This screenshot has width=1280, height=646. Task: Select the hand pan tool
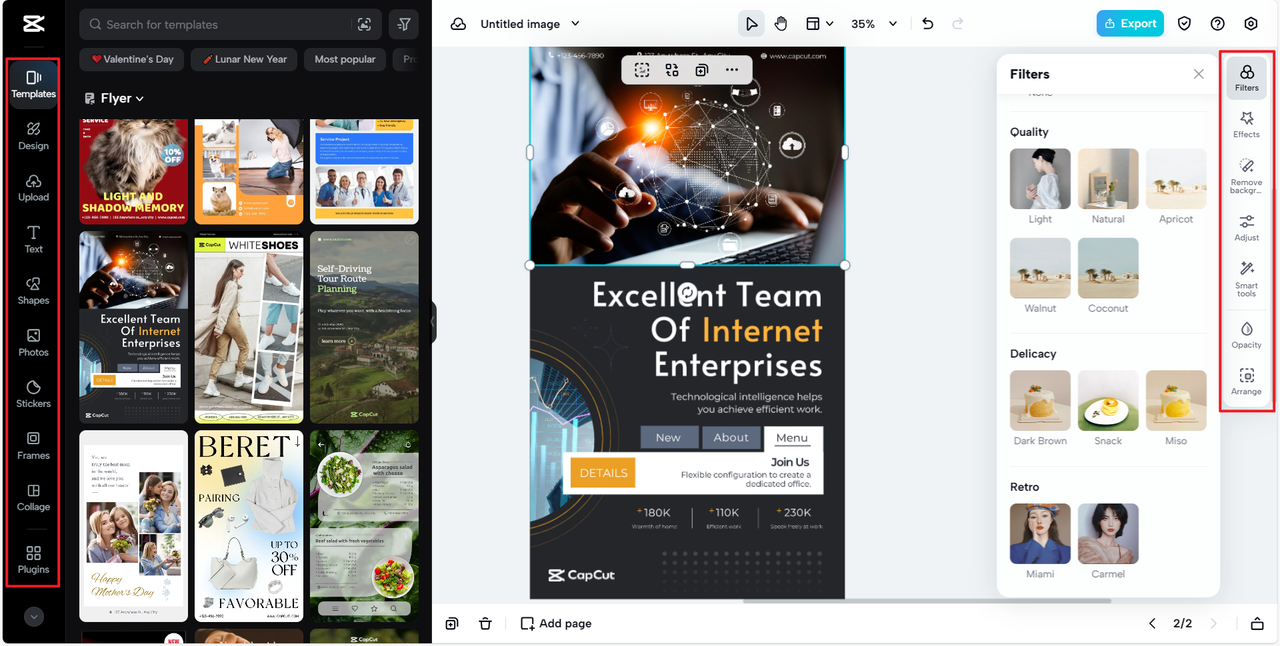(x=781, y=24)
